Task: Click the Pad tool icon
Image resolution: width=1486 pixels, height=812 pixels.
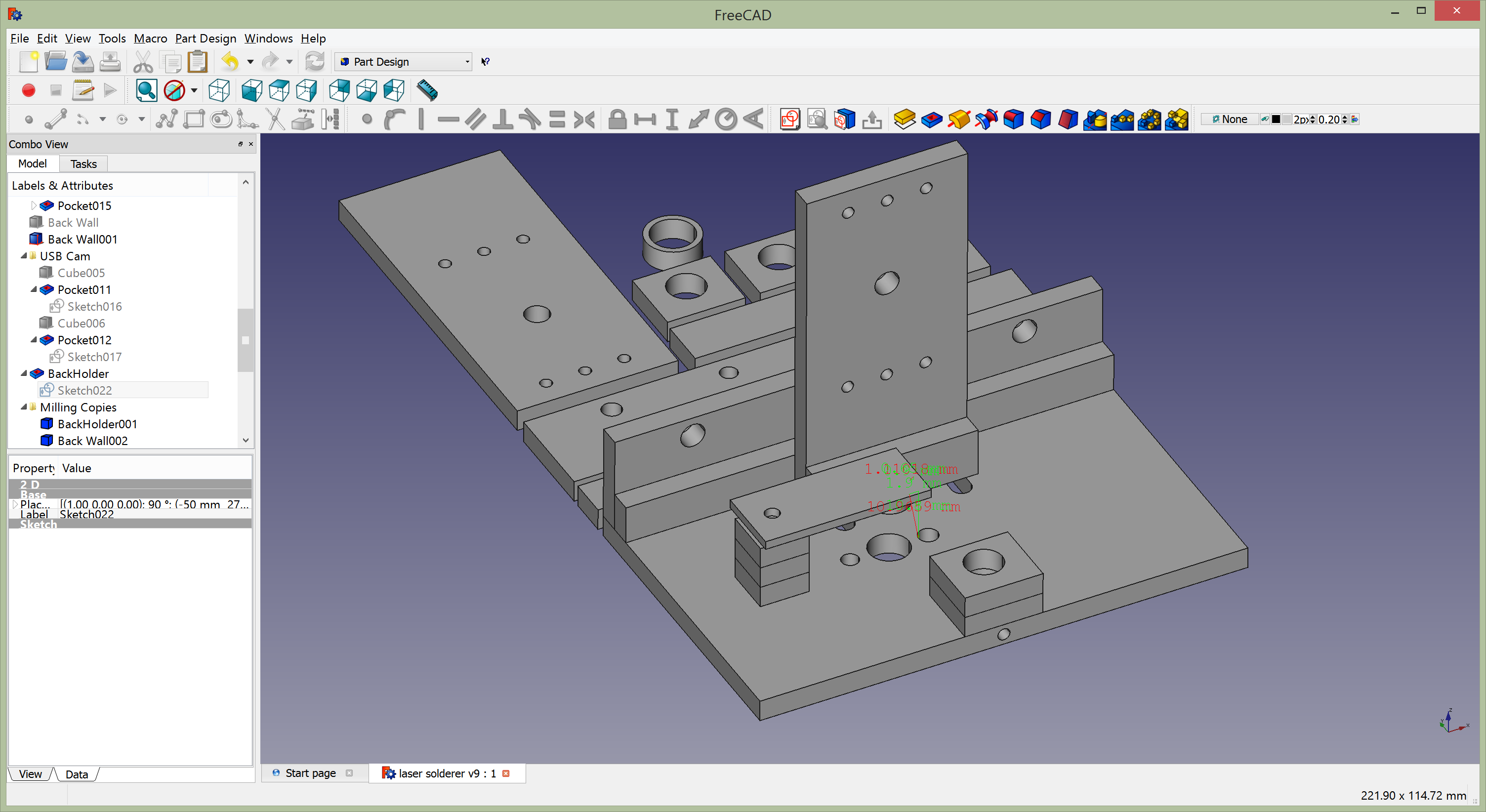Action: [905, 120]
